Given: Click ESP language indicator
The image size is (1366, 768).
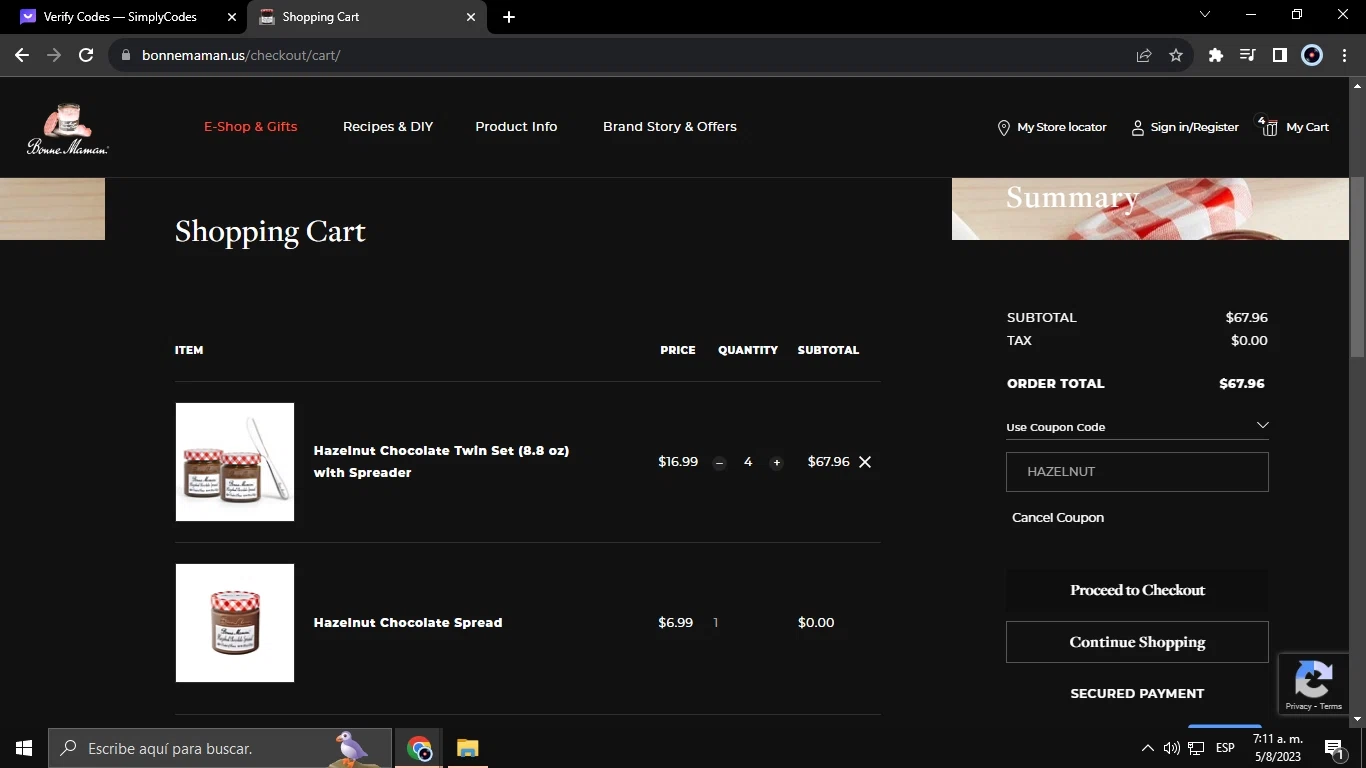Looking at the screenshot, I should [1225, 748].
